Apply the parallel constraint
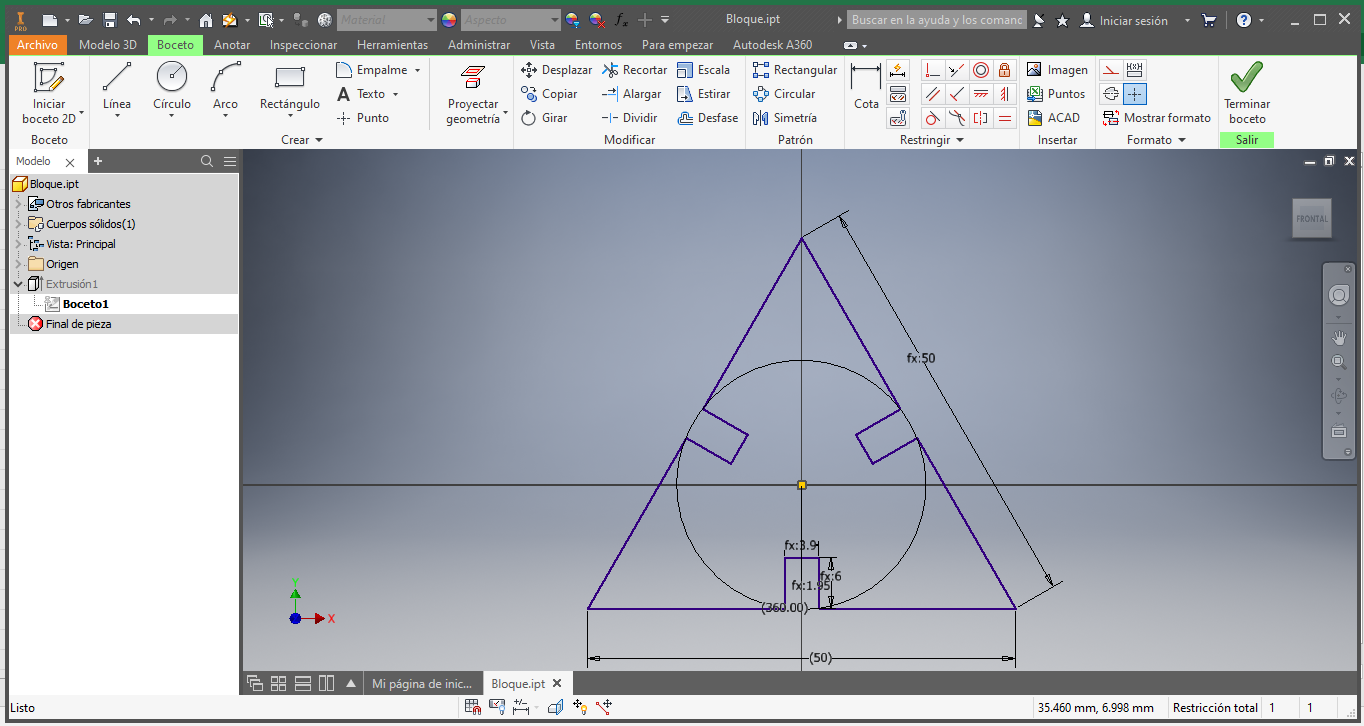This screenshot has width=1364, height=726. [933, 94]
